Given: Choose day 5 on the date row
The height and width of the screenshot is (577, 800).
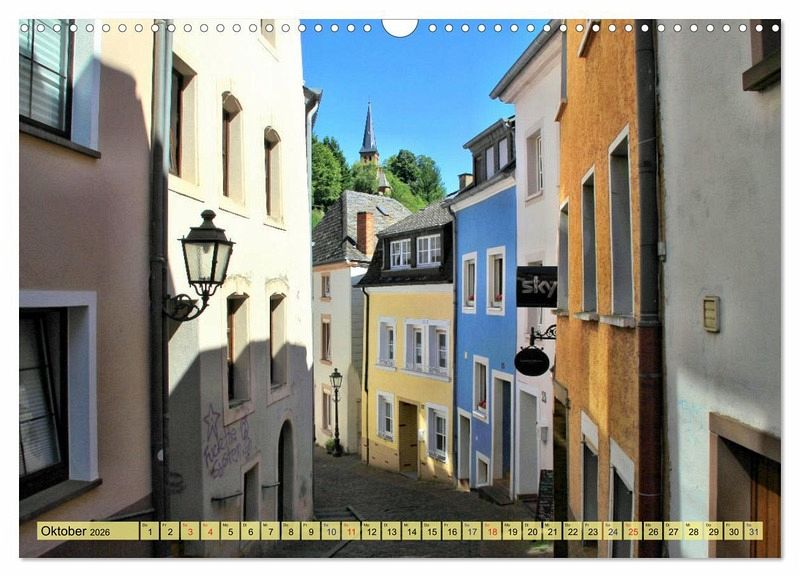Looking at the screenshot, I should [230, 531].
